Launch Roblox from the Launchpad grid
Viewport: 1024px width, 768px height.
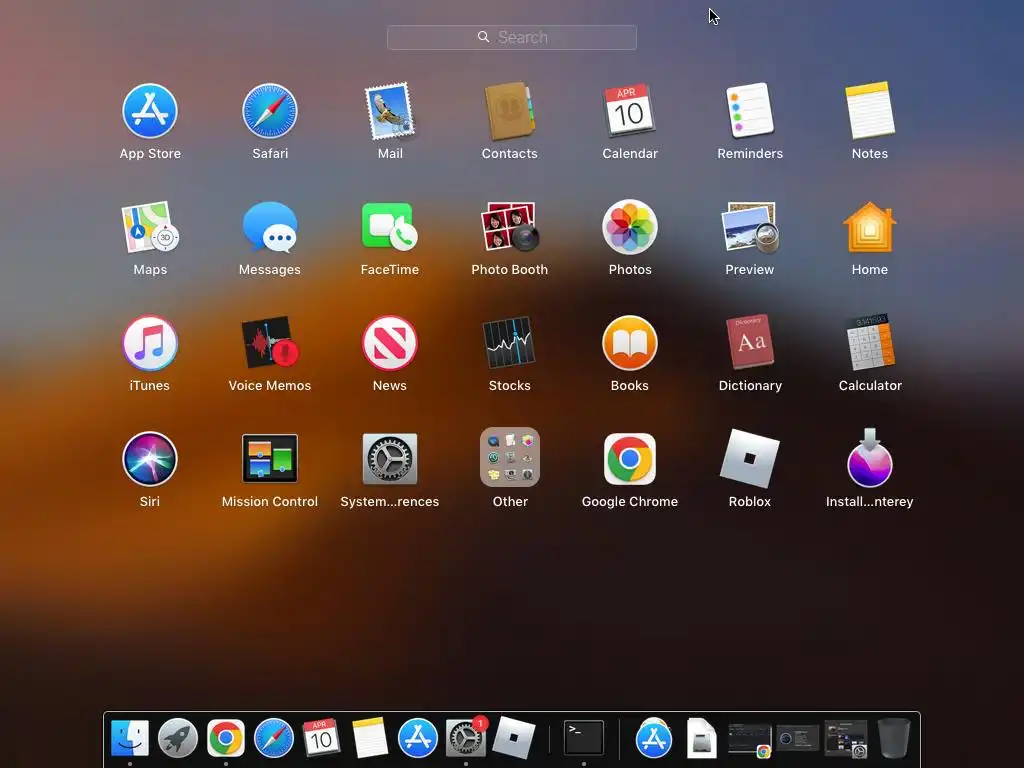tap(750, 458)
